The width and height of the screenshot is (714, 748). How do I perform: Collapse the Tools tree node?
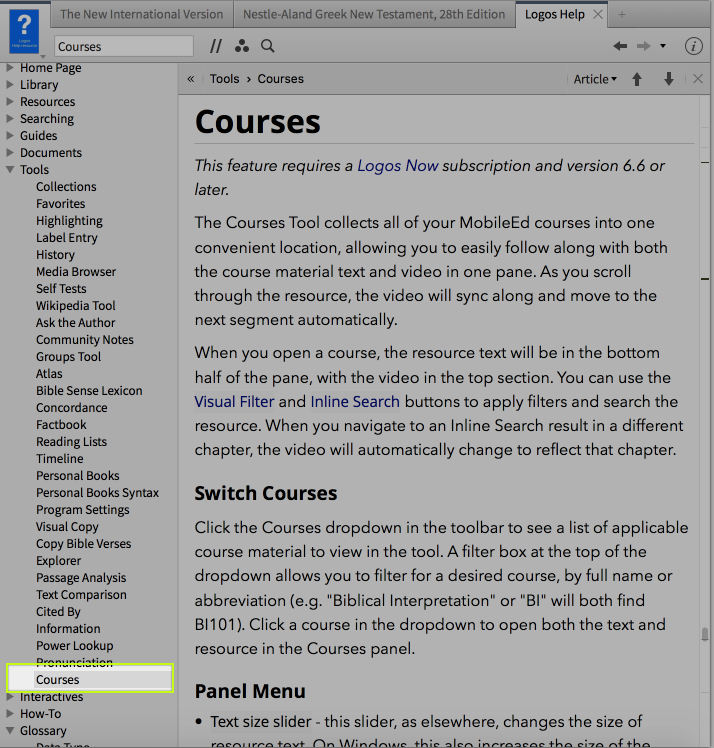[x=10, y=169]
